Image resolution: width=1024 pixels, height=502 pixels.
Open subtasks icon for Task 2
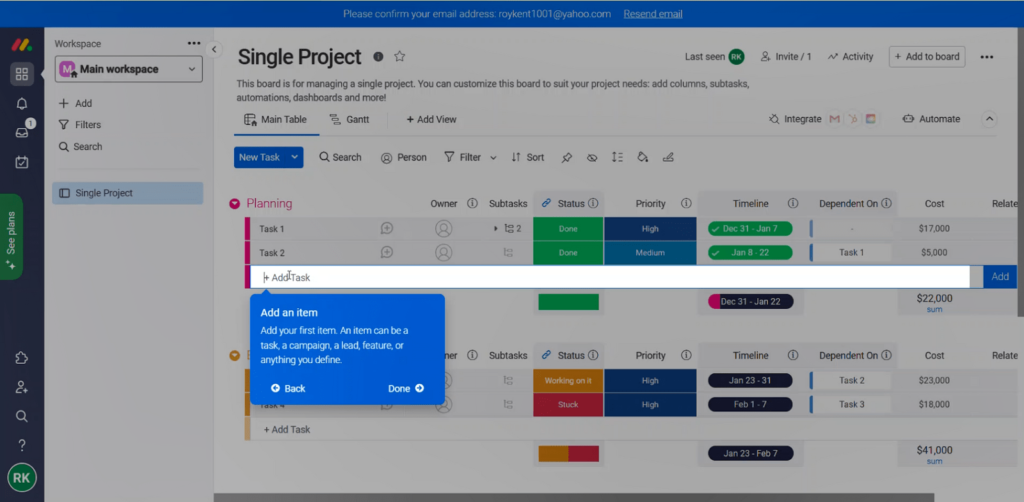tap(508, 253)
